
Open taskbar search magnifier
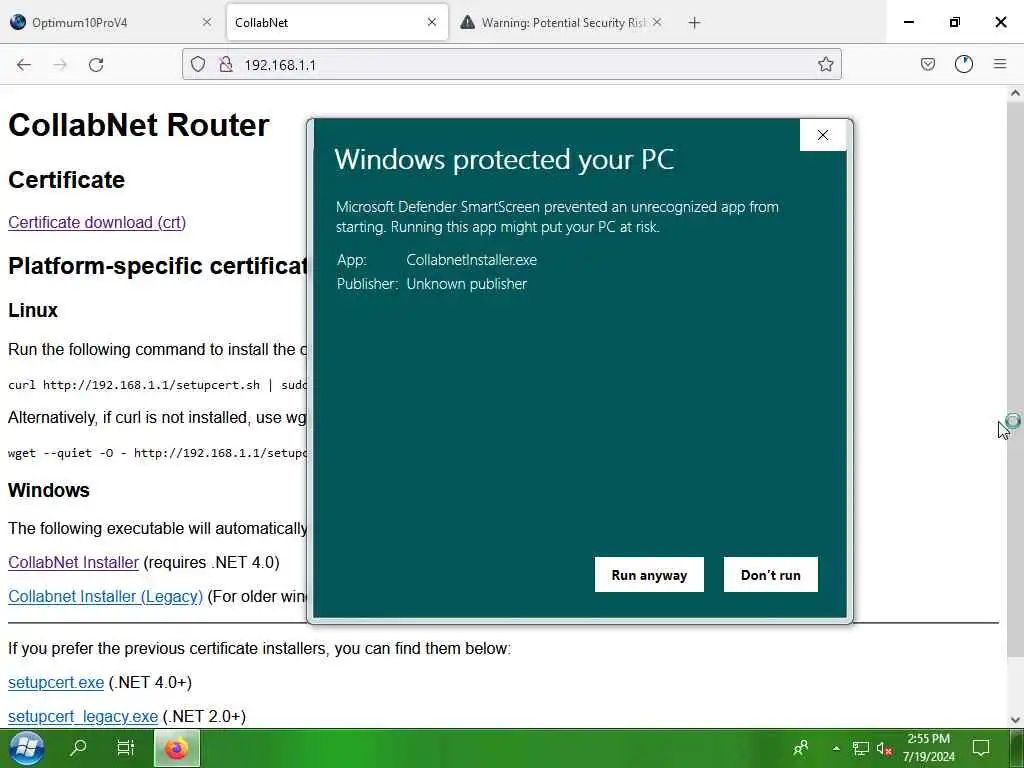(78, 748)
